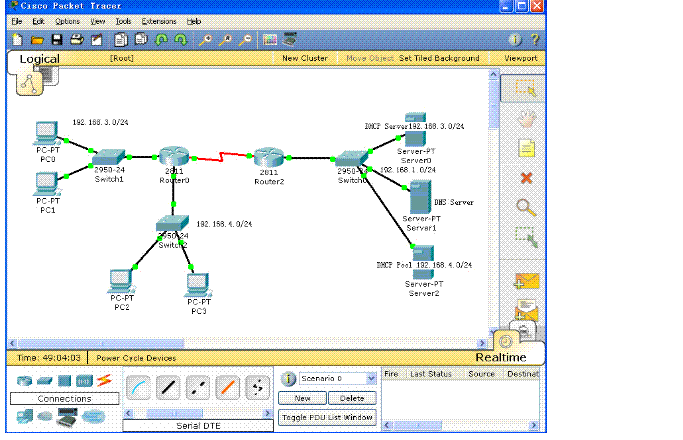Click New Cluster in the yellow bar
This screenshot has height=440, width=683.
(304, 58)
